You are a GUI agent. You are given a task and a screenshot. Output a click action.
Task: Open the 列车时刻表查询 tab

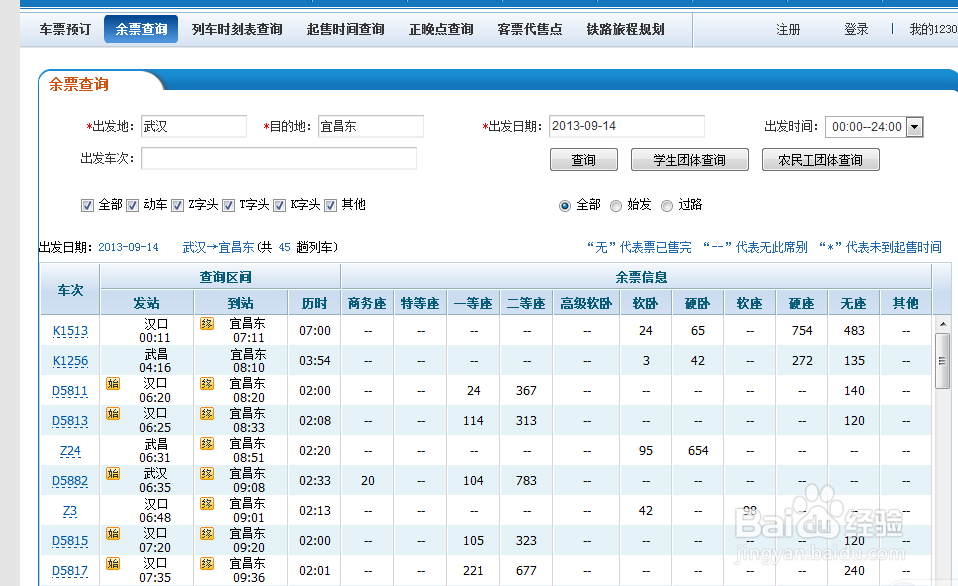pos(237,29)
